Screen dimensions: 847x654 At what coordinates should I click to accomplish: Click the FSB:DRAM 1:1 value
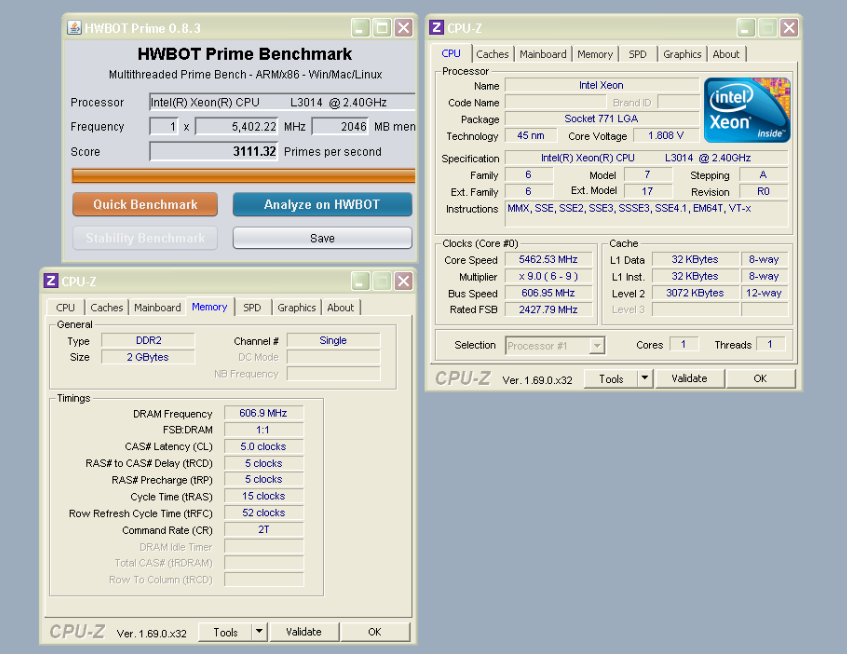coord(263,430)
